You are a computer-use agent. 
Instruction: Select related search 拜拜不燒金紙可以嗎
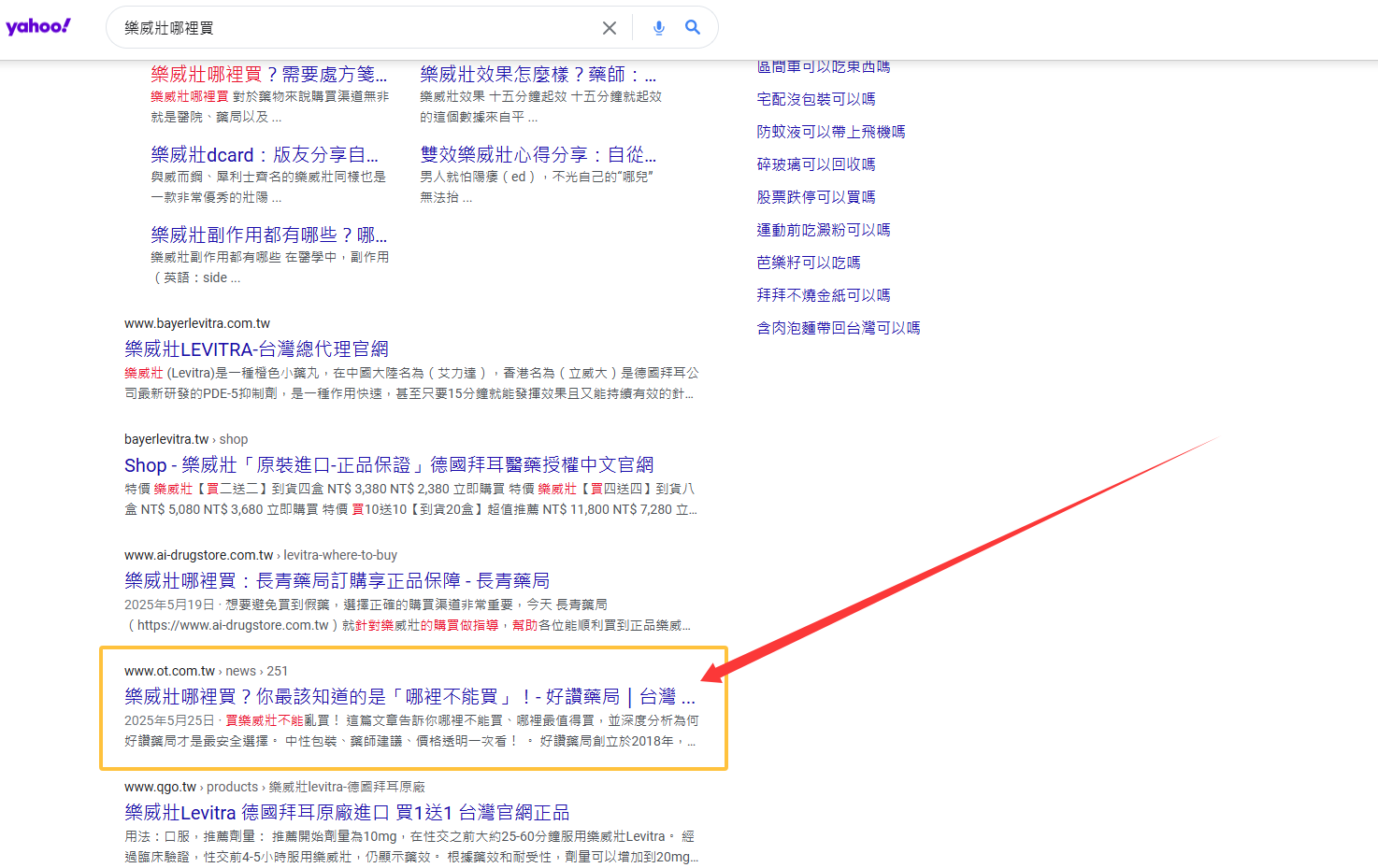pos(824,295)
